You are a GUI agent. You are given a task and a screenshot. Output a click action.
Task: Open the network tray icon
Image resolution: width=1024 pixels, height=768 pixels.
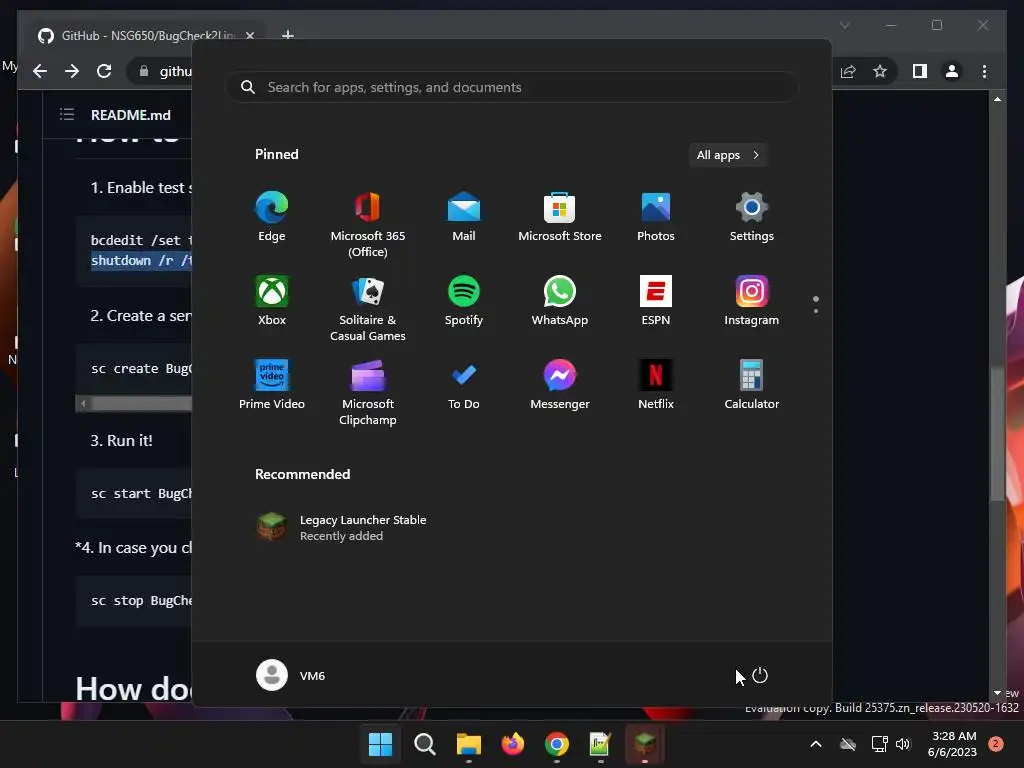point(879,744)
